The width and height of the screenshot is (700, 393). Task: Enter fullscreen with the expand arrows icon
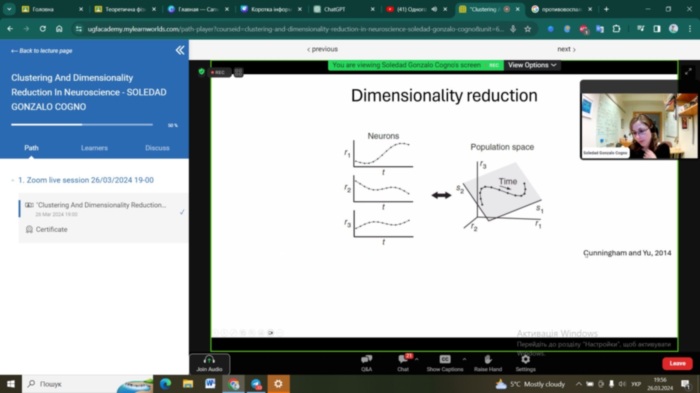click(688, 71)
